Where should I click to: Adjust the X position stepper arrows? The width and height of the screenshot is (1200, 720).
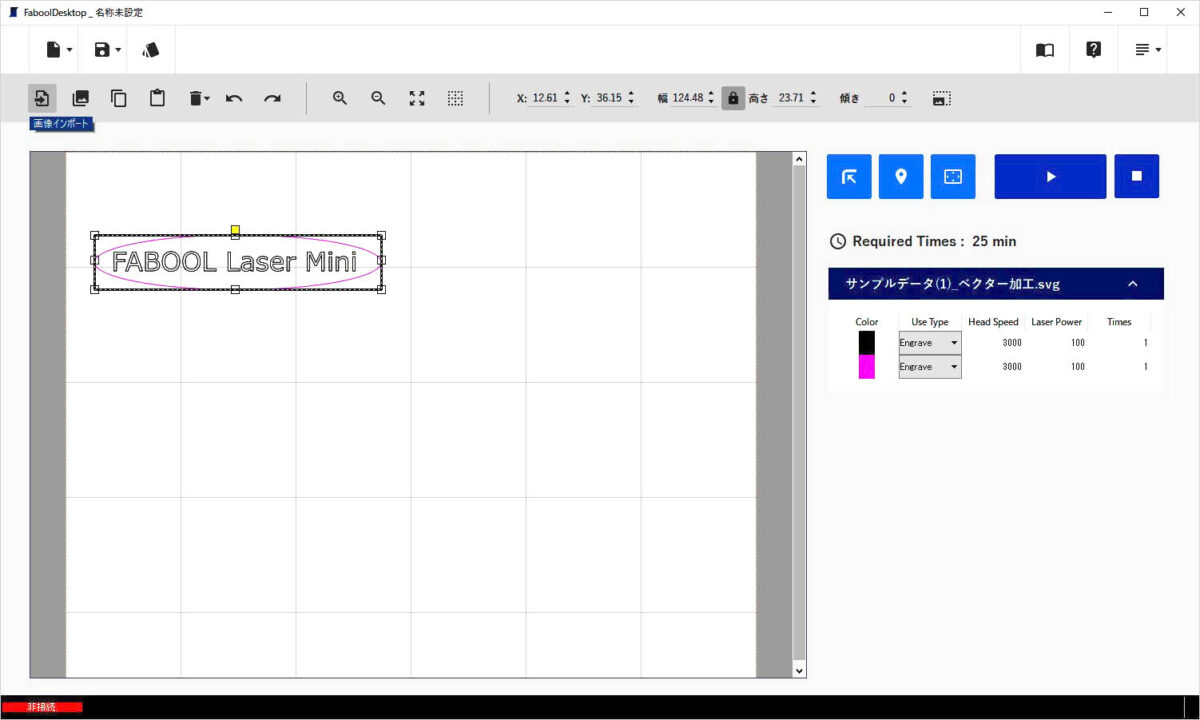pyautogui.click(x=567, y=98)
